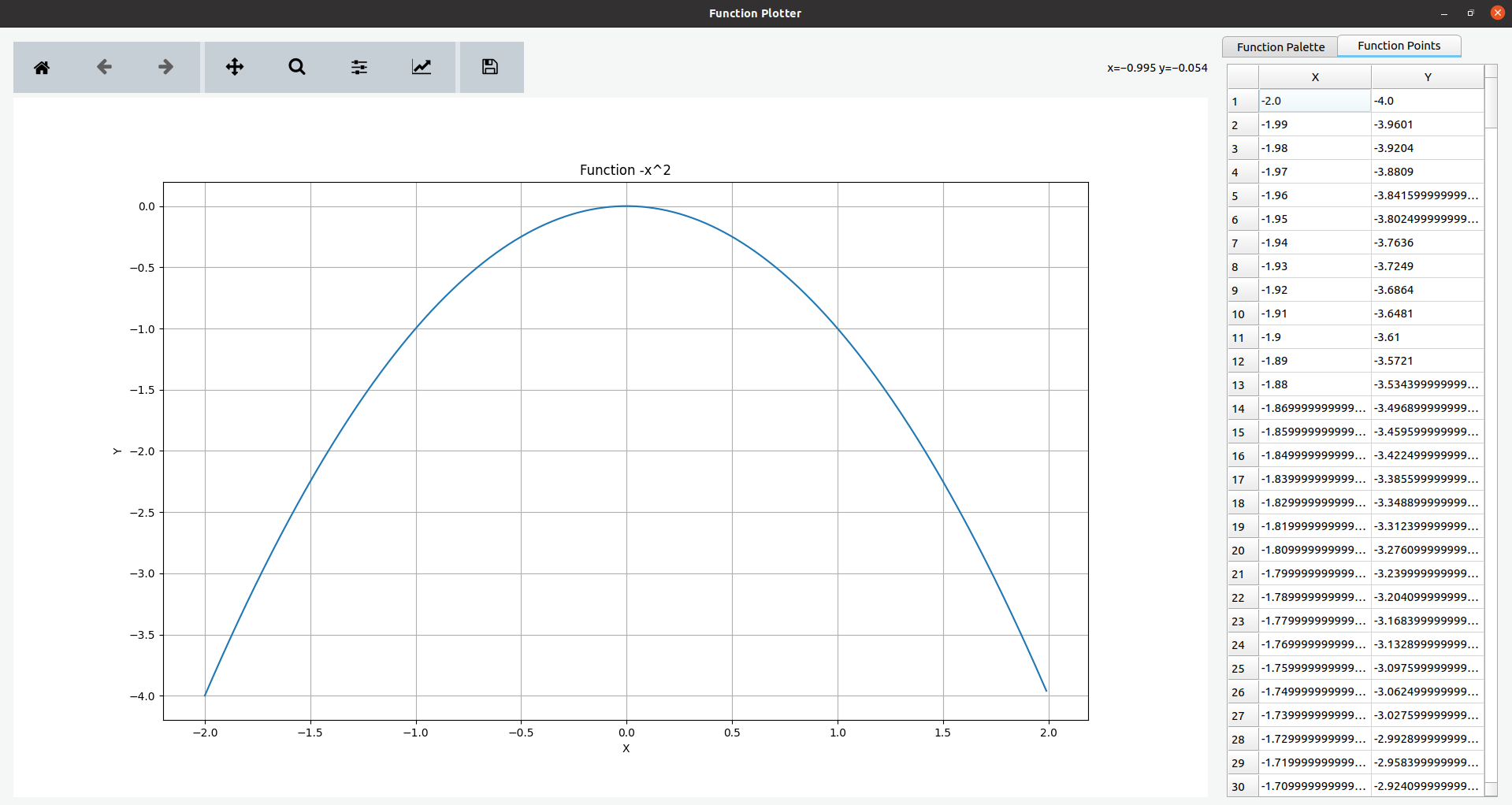Viewport: 1512px width, 805px height.
Task: Activate the Zoom to rectangle tool
Action: click(297, 68)
